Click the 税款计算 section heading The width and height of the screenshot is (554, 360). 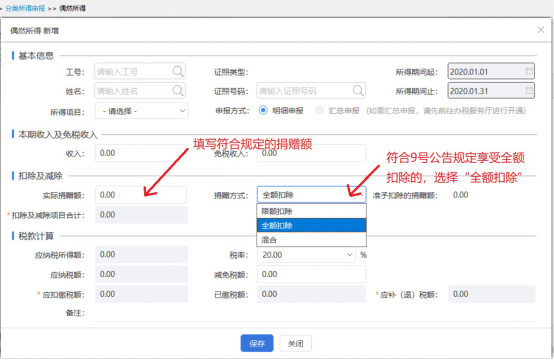tap(36, 236)
